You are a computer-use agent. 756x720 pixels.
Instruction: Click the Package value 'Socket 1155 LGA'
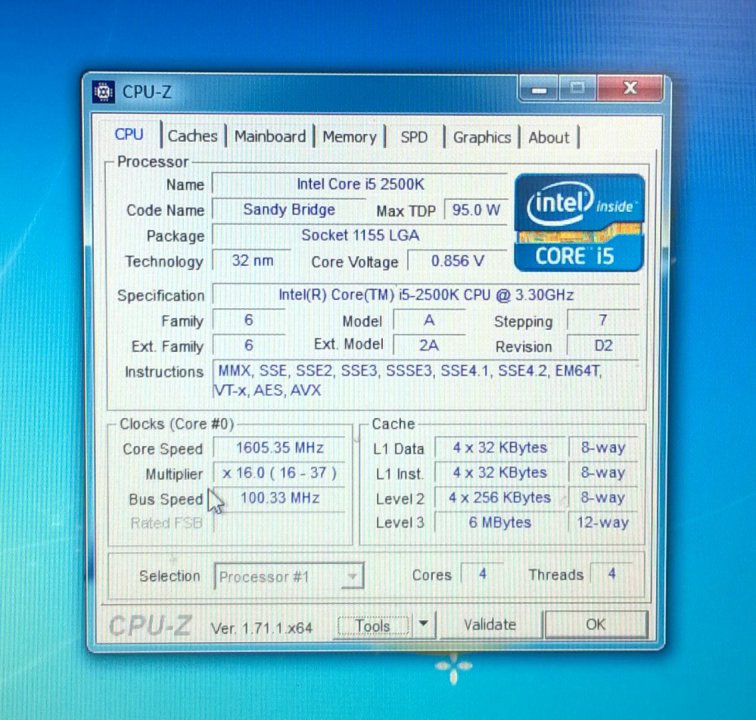(360, 235)
